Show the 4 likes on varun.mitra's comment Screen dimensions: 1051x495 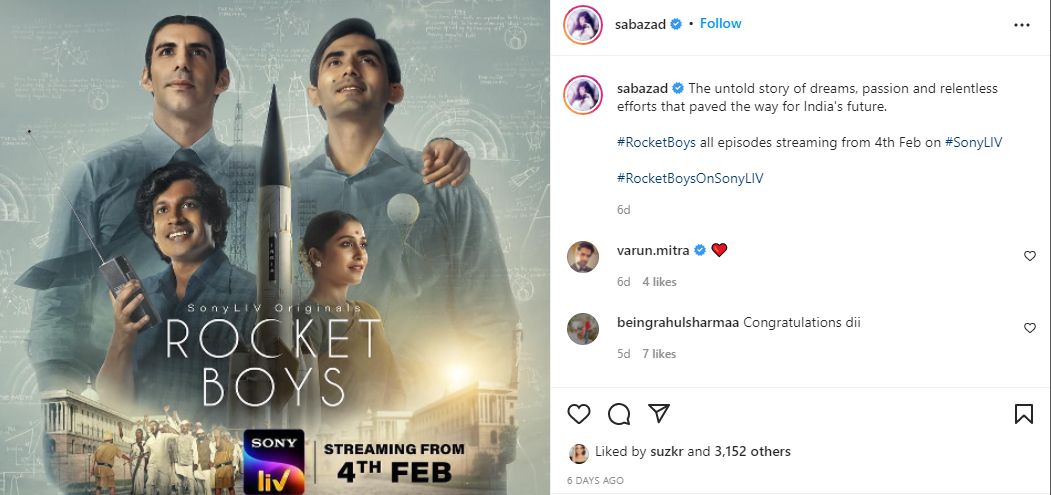coord(659,282)
